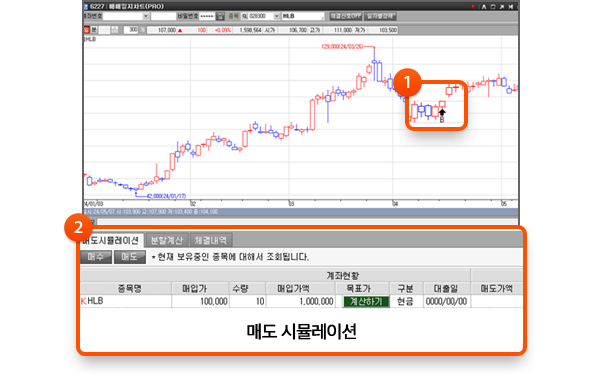Click the blue OHLC info bar below chart
600x376 pixels.
301,212
